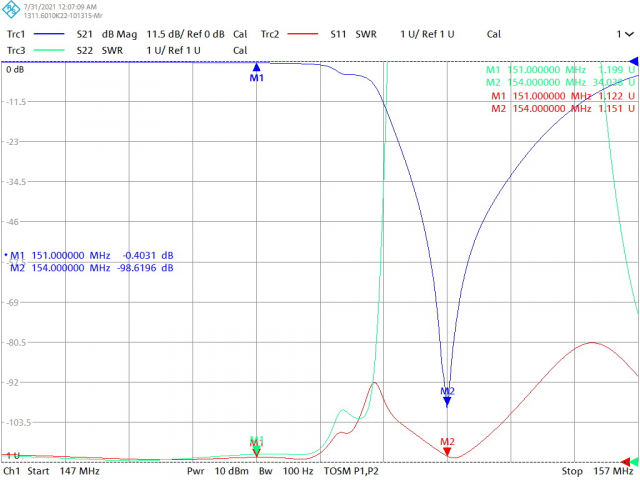This screenshot has width=640, height=480.
Task: Open the diagram number 1 dropdown chevron
Action: [x=630, y=34]
